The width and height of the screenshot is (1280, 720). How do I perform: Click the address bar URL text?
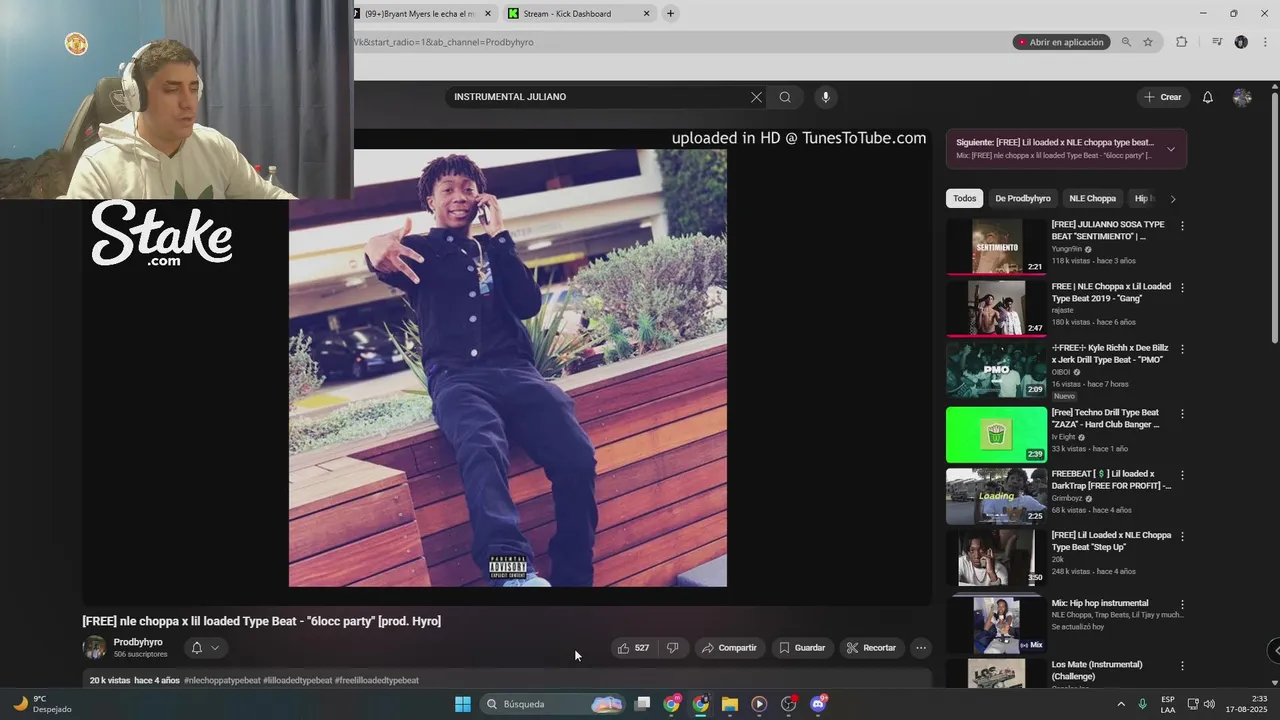(443, 42)
